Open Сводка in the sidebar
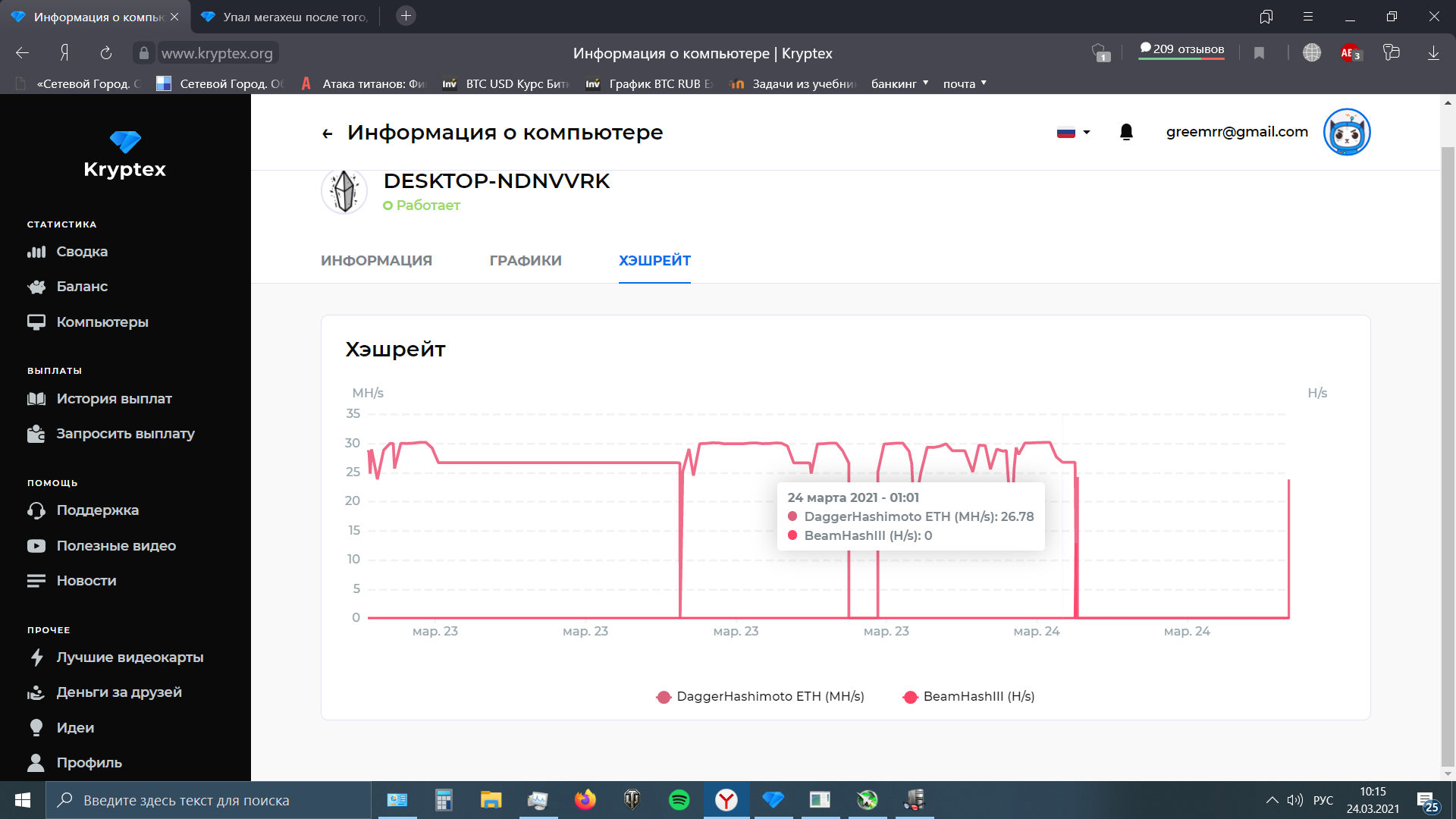 82,252
